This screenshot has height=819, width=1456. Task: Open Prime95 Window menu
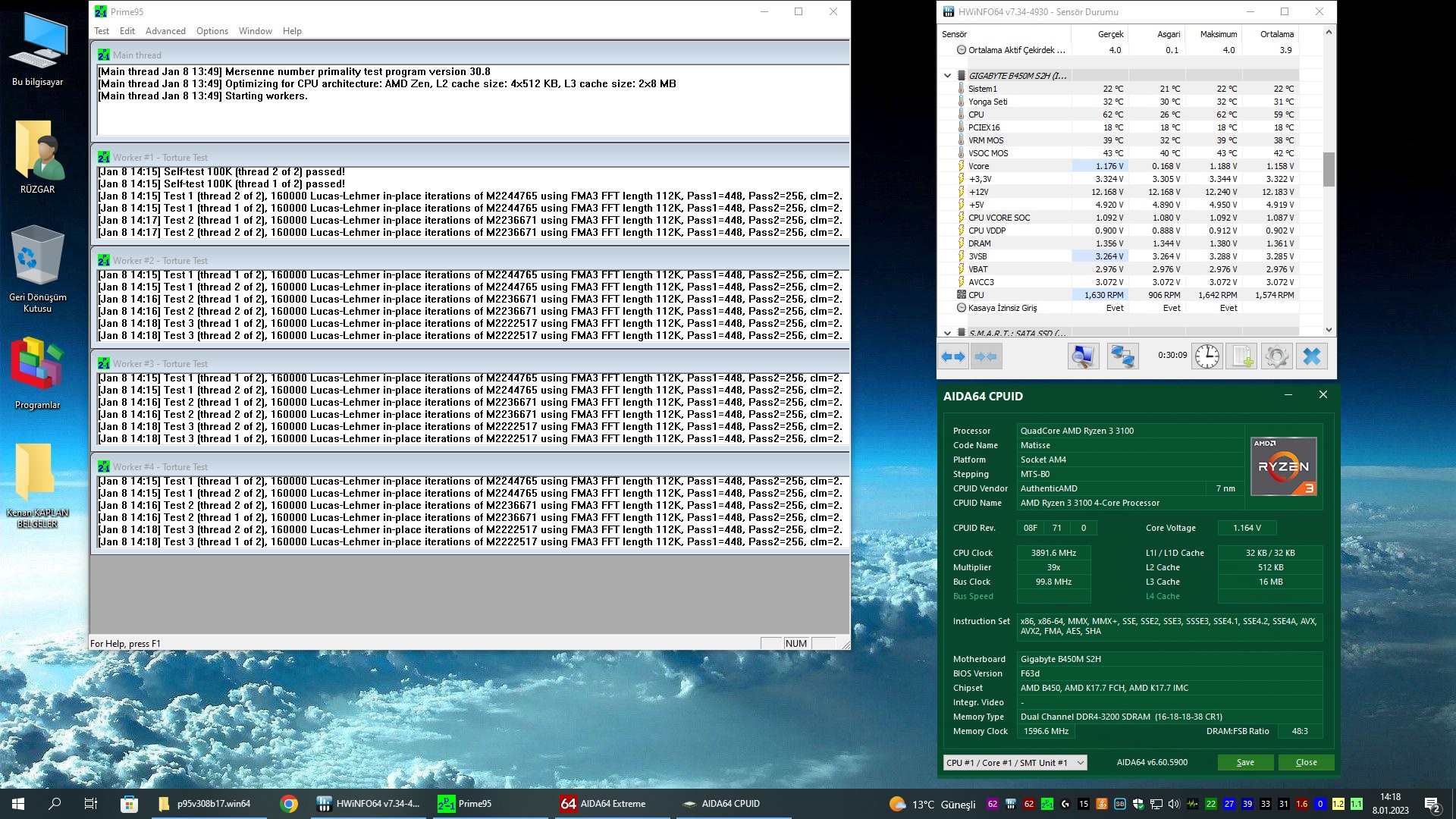(256, 31)
